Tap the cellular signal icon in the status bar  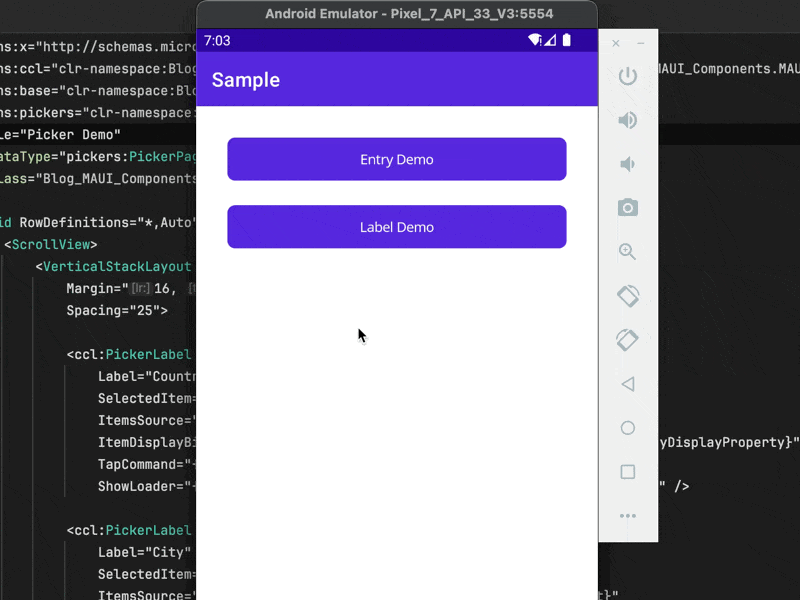550,40
